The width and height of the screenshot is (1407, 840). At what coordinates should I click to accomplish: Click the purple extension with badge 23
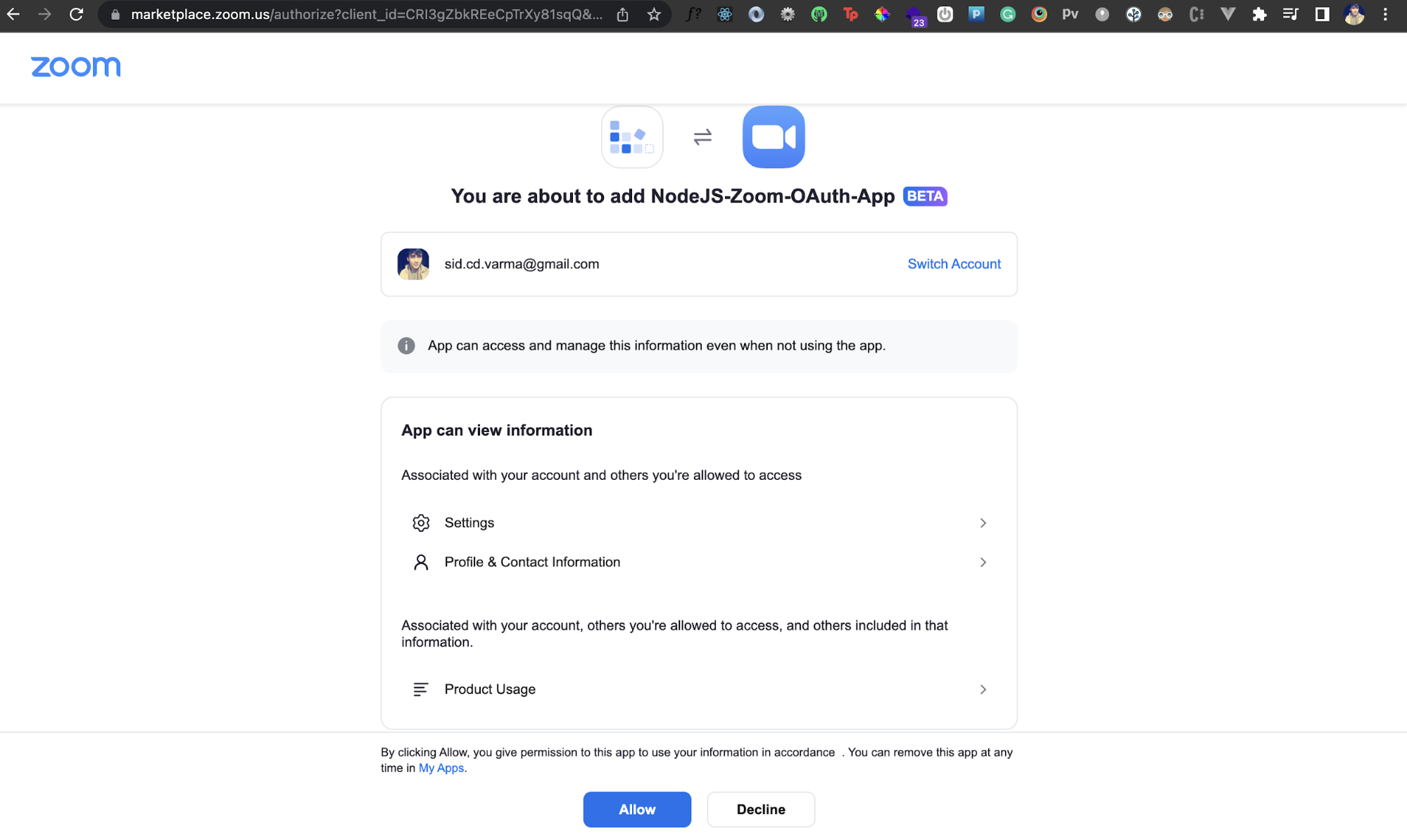coord(913,14)
